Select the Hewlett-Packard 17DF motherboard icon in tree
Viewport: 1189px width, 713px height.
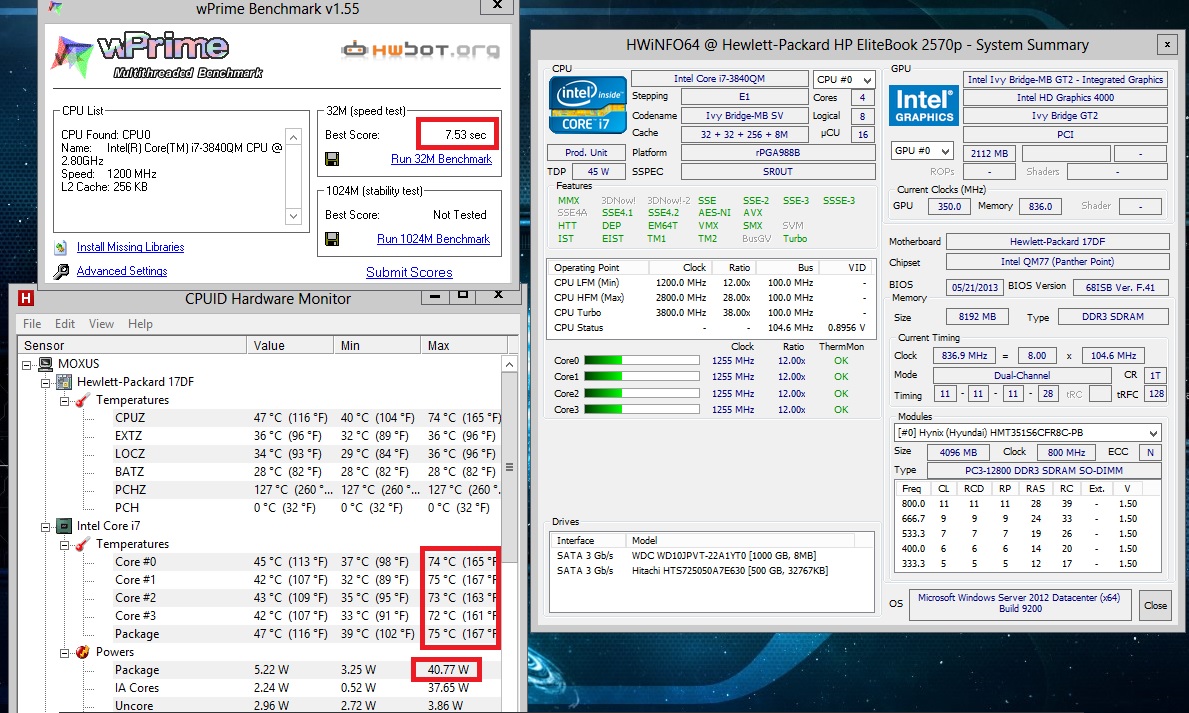[64, 382]
